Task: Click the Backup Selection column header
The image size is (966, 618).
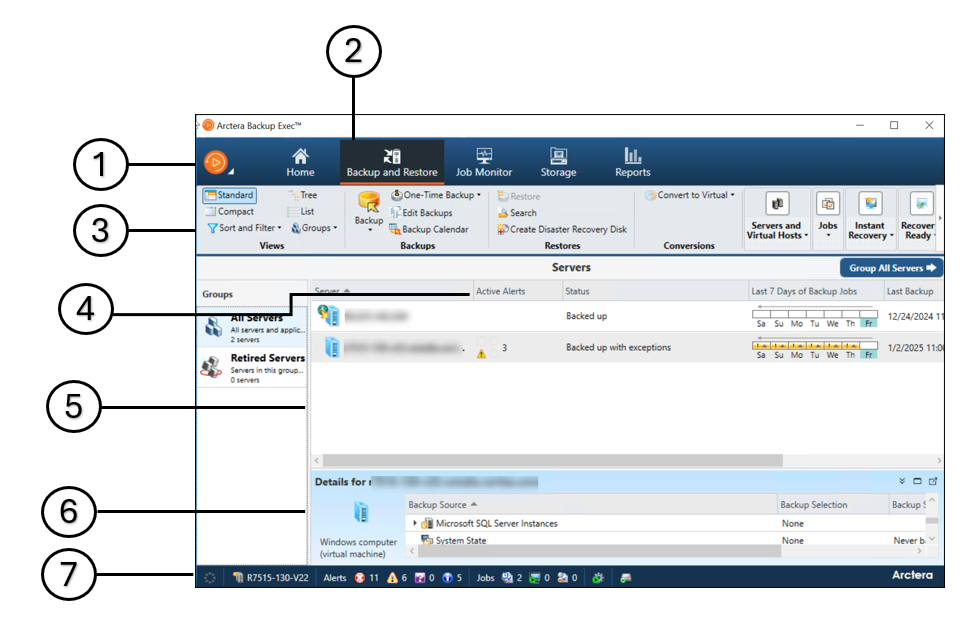Action: pos(833,505)
